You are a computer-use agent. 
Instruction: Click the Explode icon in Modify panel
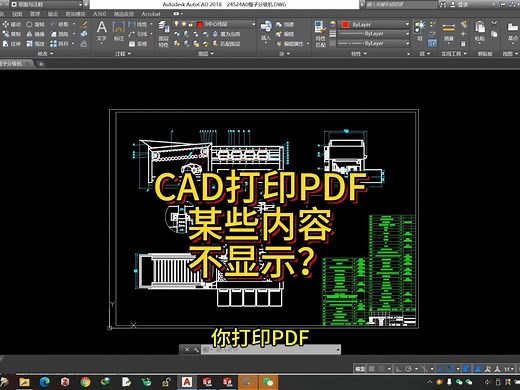pyautogui.click(x=84, y=34)
